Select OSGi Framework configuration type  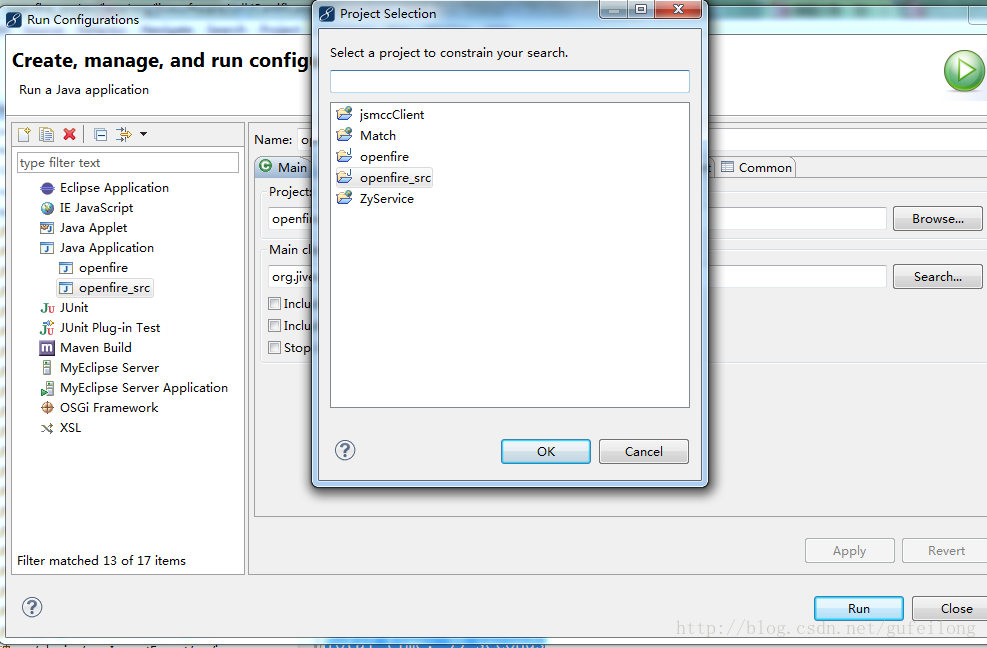tap(109, 408)
